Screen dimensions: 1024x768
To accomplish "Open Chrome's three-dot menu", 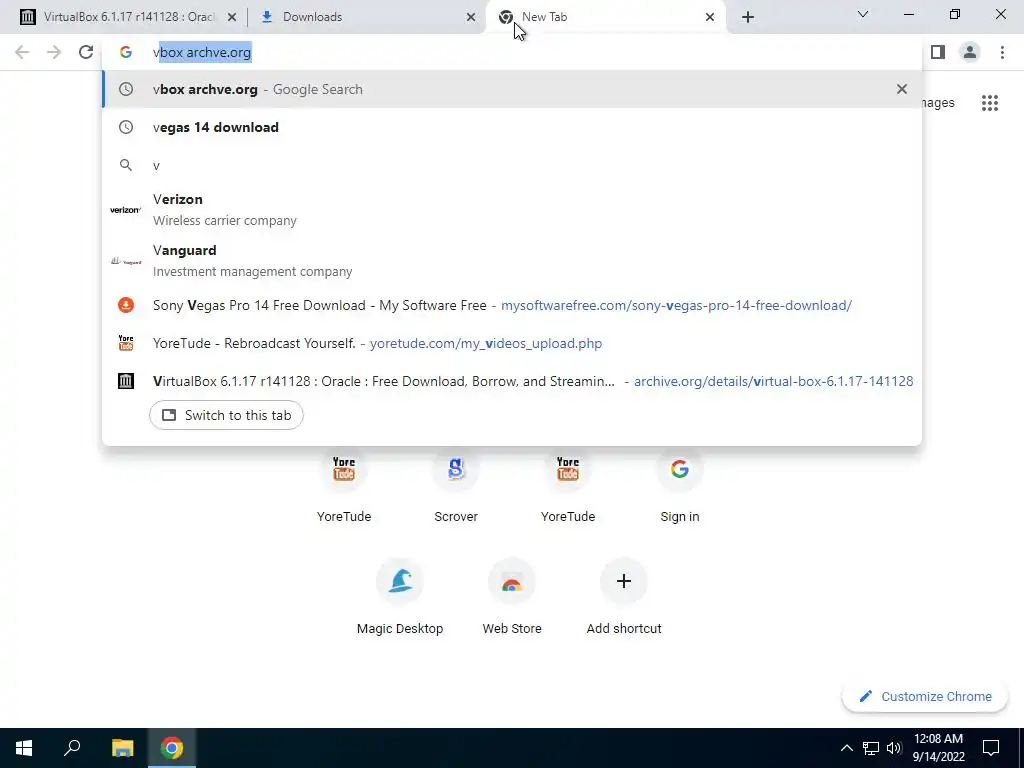I will (x=1002, y=52).
